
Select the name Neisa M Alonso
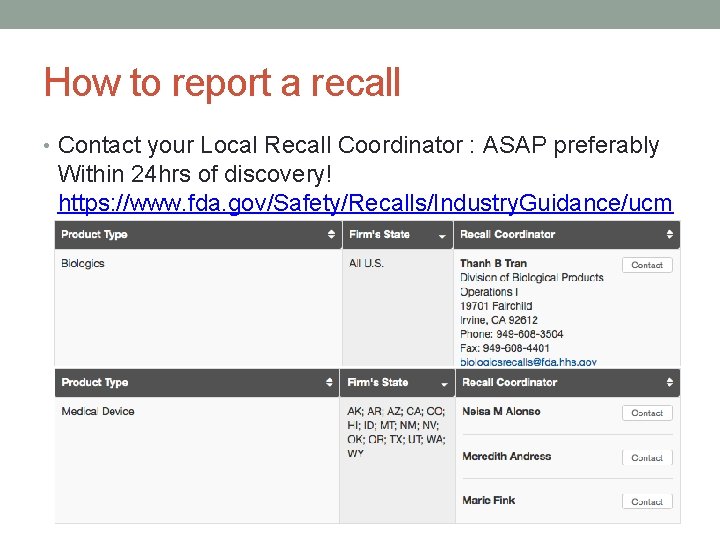click(501, 411)
